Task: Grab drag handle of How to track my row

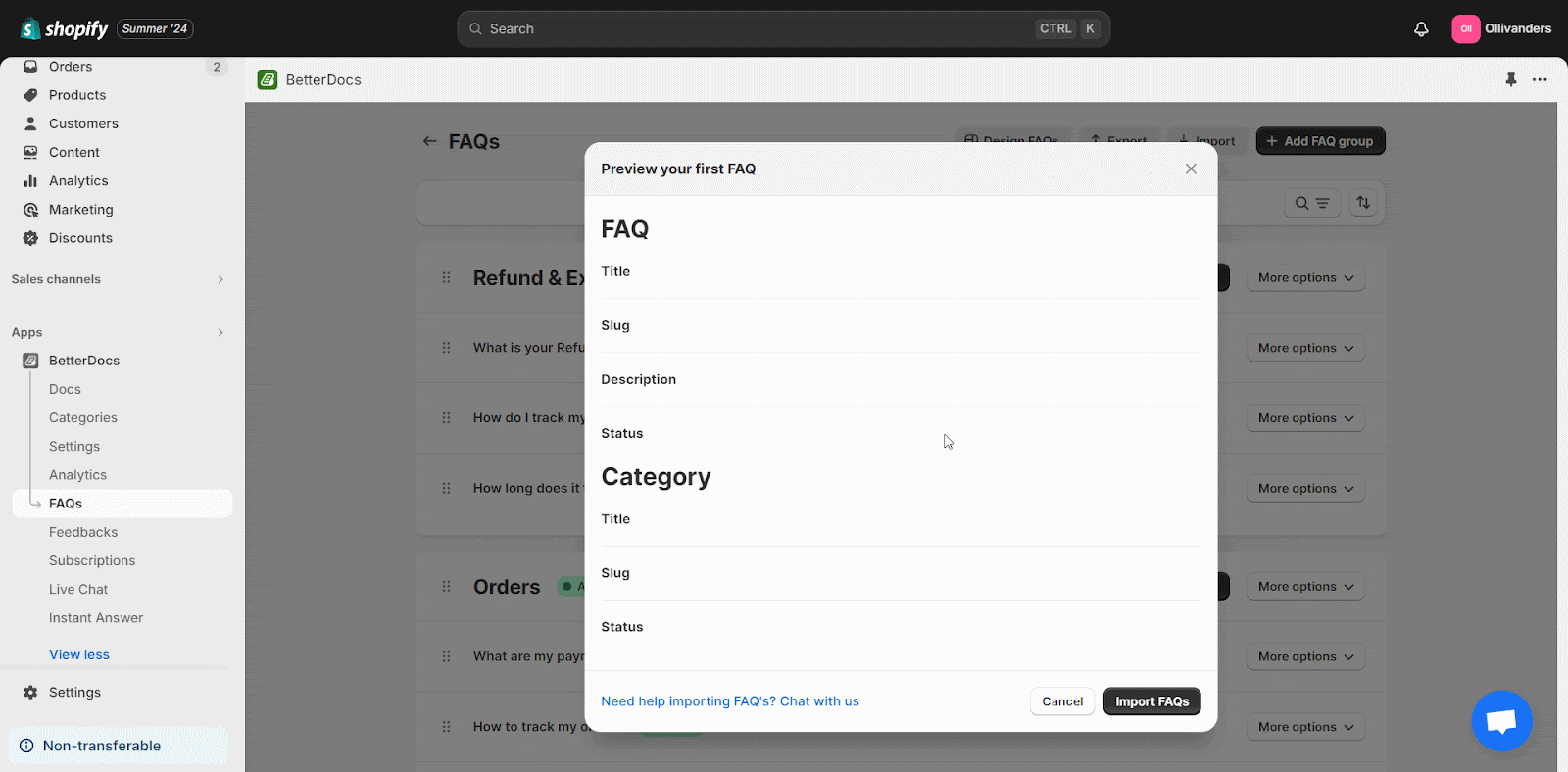Action: 446,727
